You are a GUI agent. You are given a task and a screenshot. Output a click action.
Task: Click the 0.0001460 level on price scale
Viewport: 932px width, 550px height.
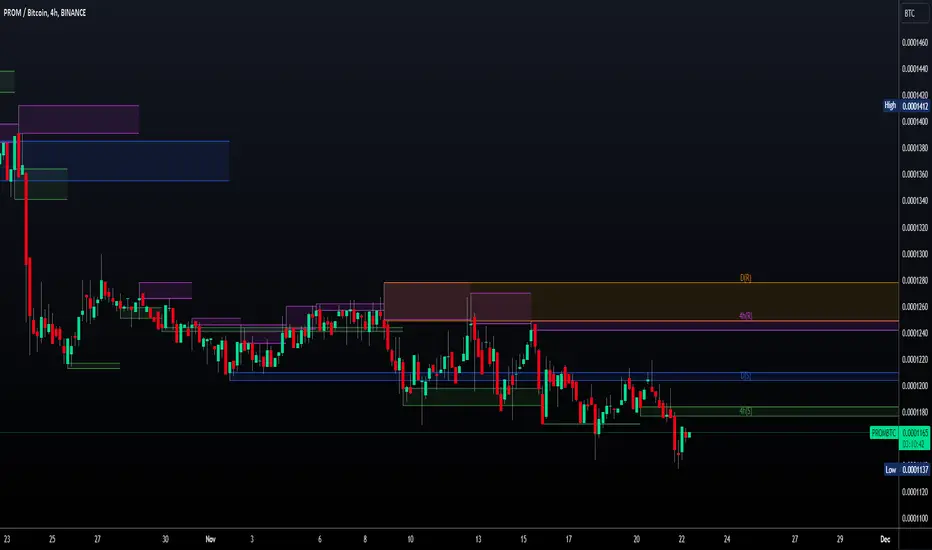click(914, 42)
